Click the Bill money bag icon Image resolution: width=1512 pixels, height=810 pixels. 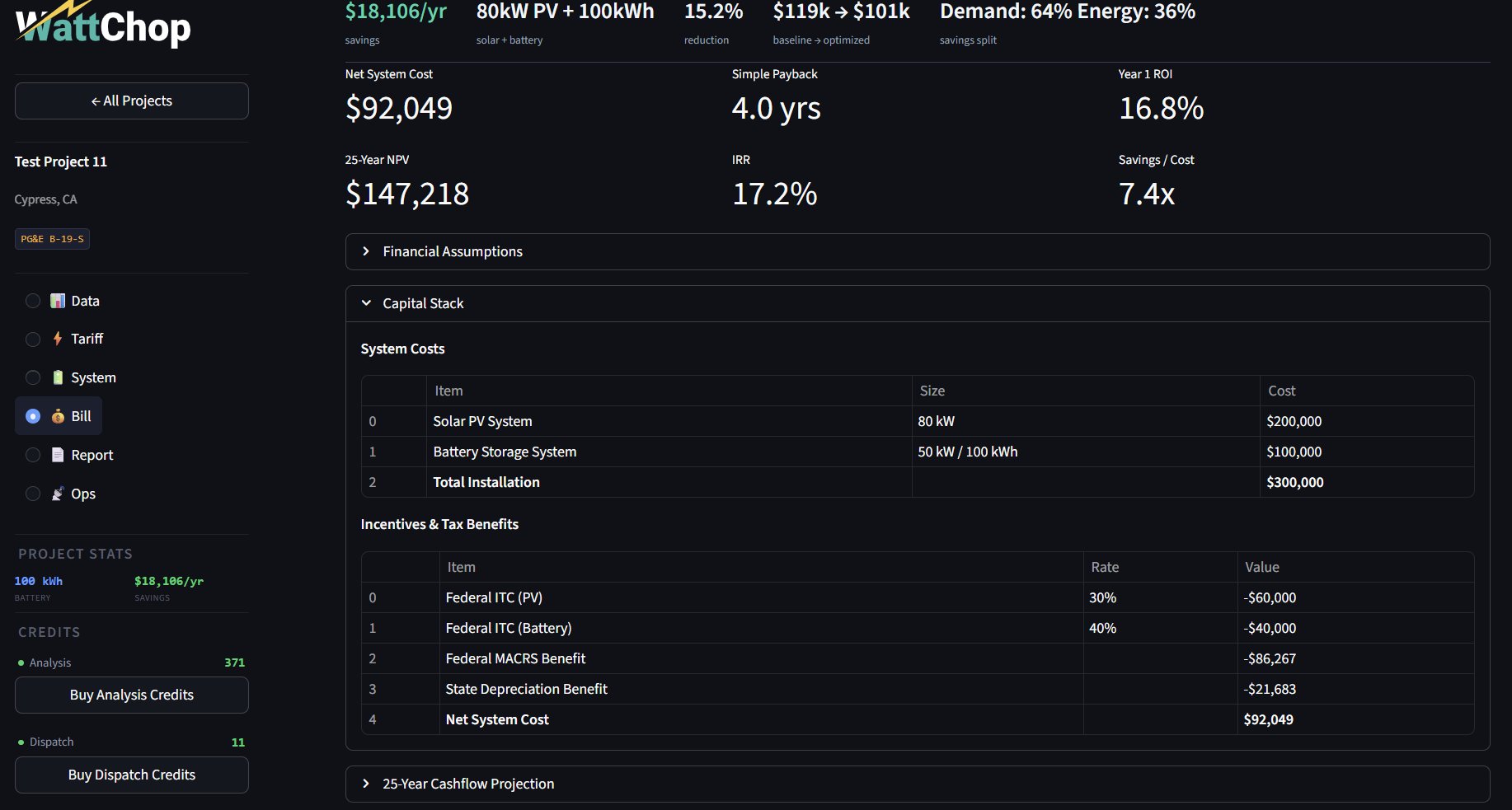(x=59, y=415)
